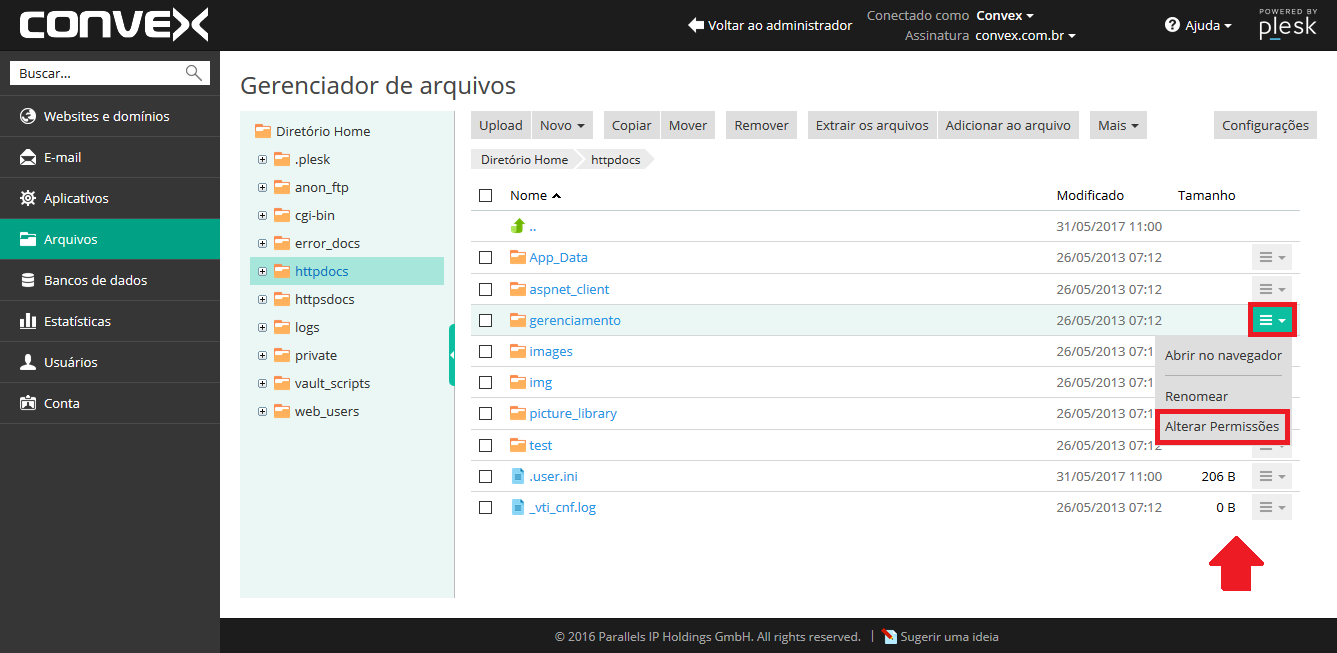Expand the anon_ftp tree node
The width and height of the screenshot is (1337, 653).
tap(262, 187)
